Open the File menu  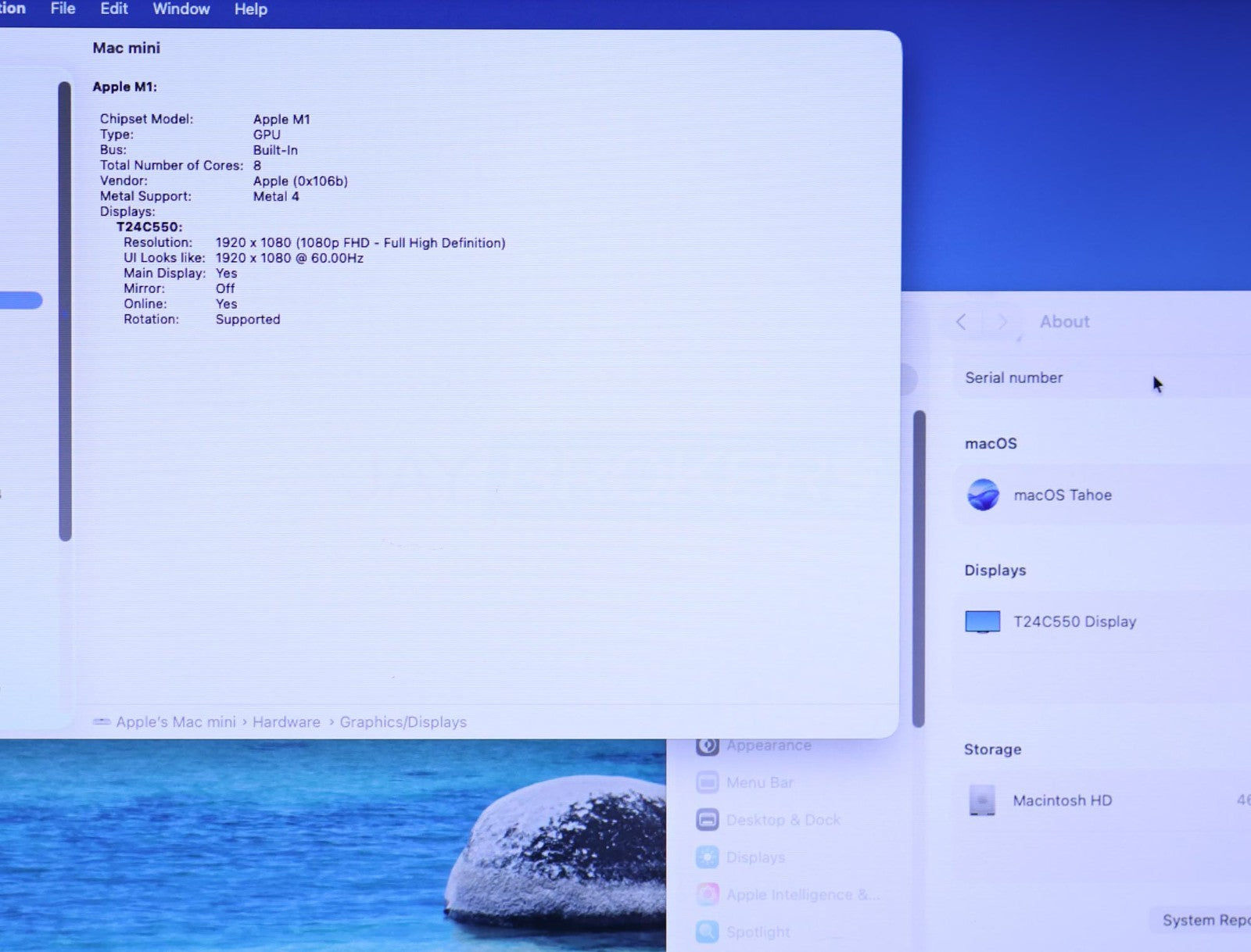pos(63,9)
